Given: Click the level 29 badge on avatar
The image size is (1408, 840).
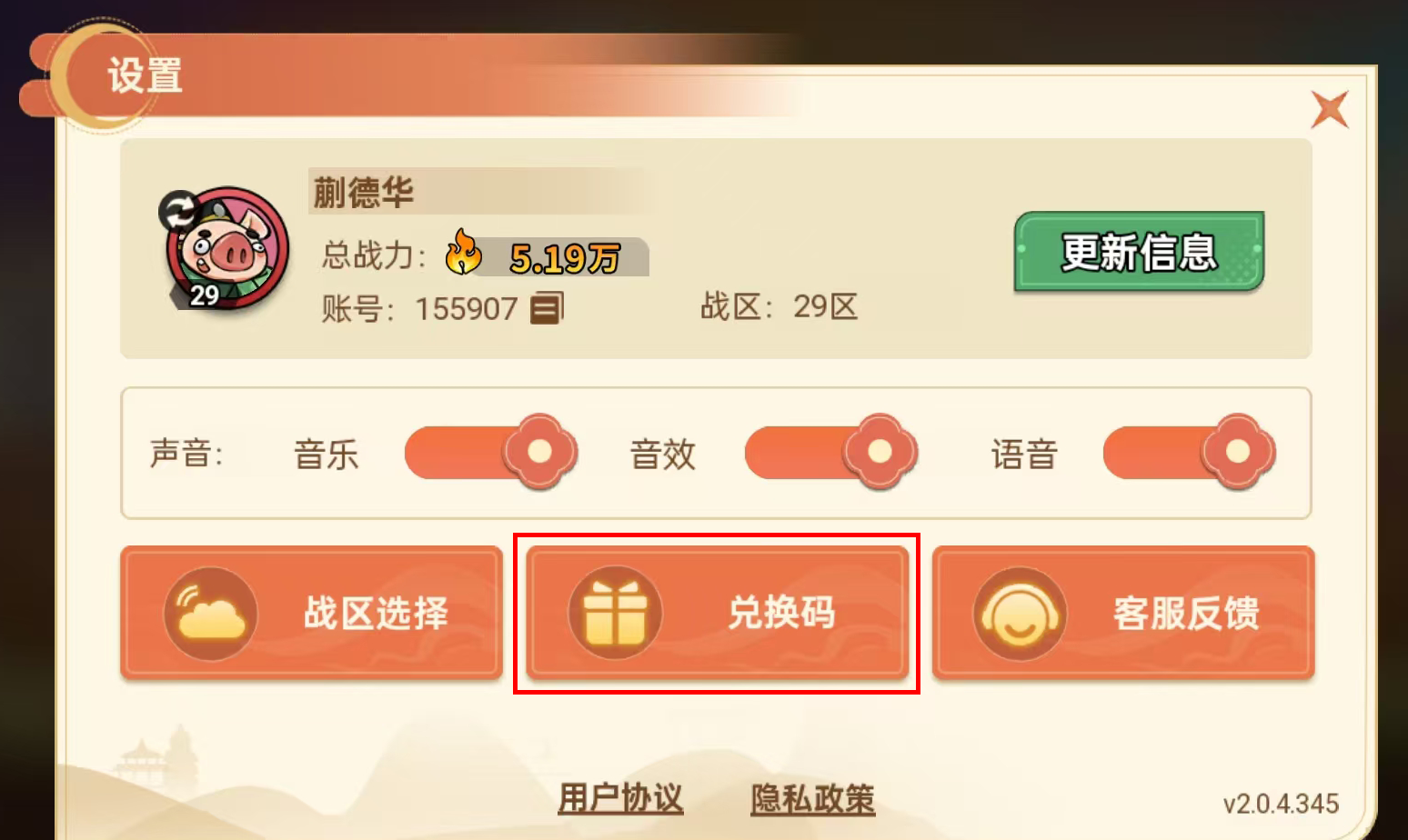Looking at the screenshot, I should (204, 295).
